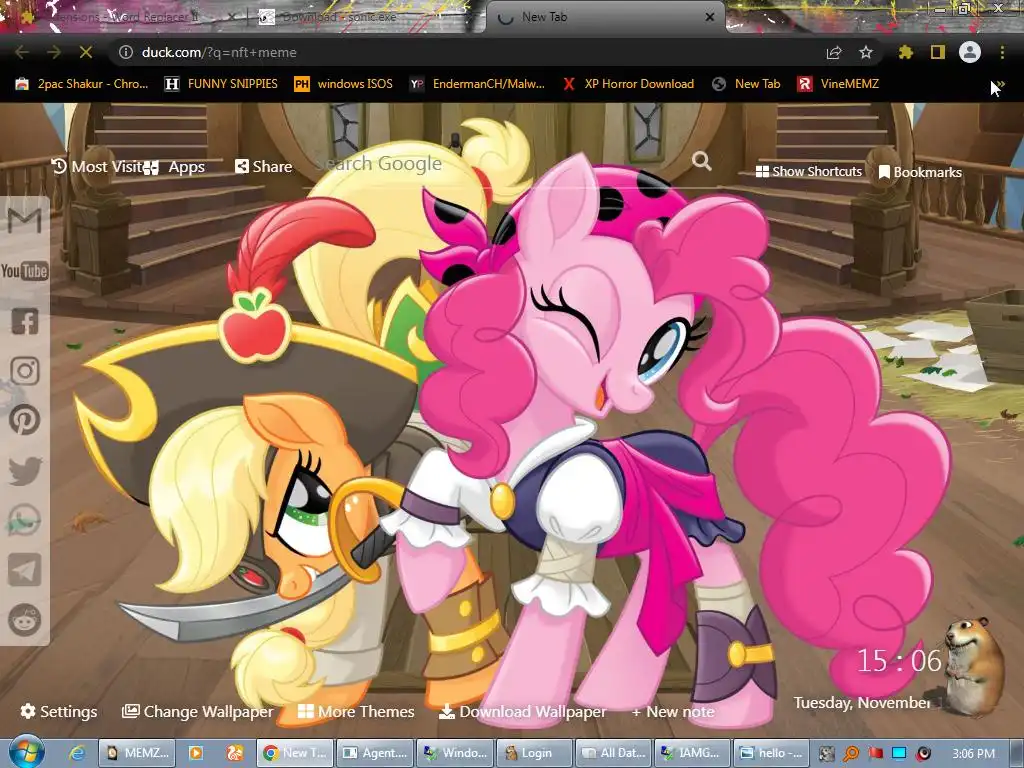Stop loading the page
The width and height of the screenshot is (1024, 768).
86,52
